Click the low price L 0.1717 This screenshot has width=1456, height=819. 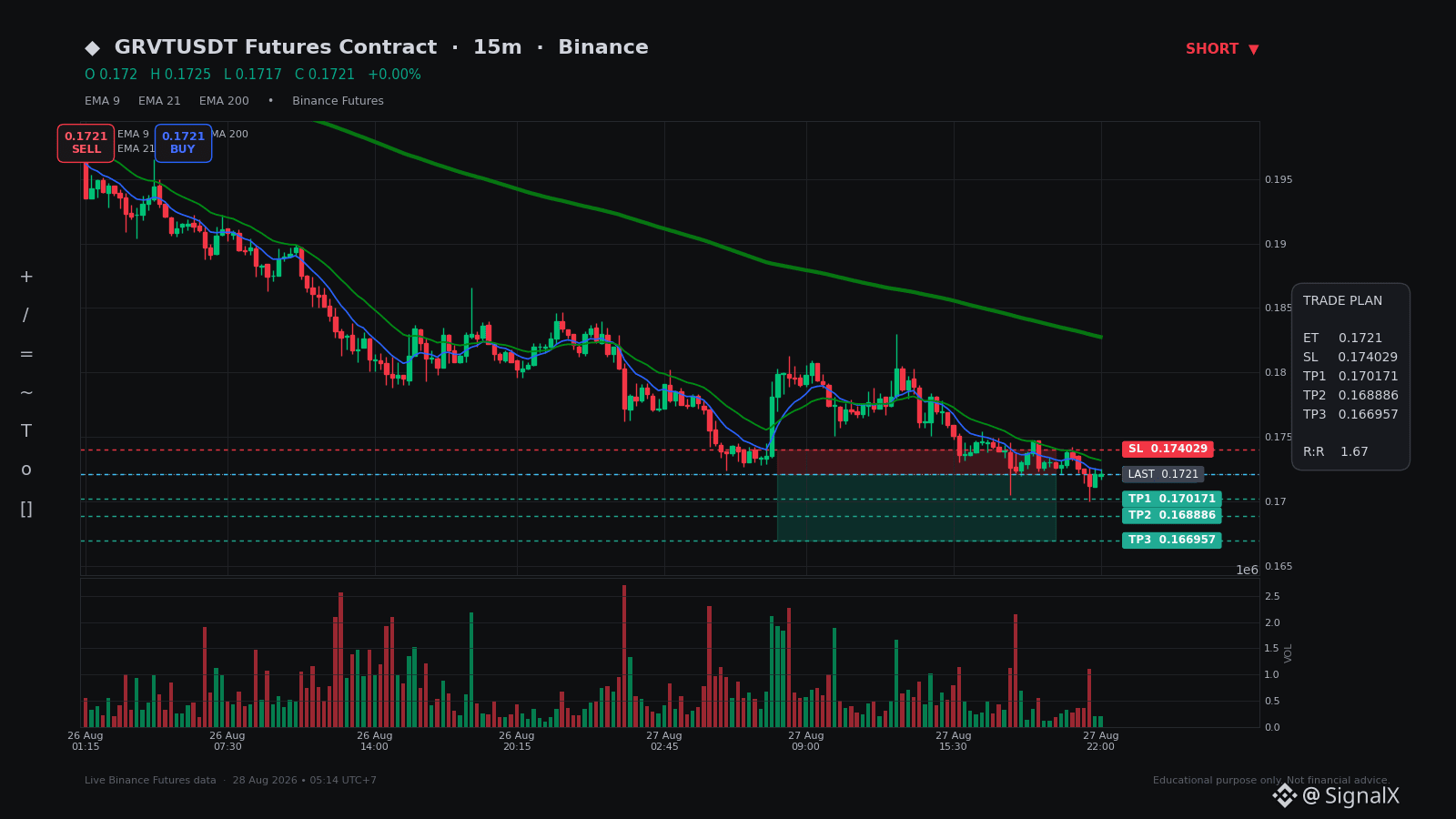point(253,75)
